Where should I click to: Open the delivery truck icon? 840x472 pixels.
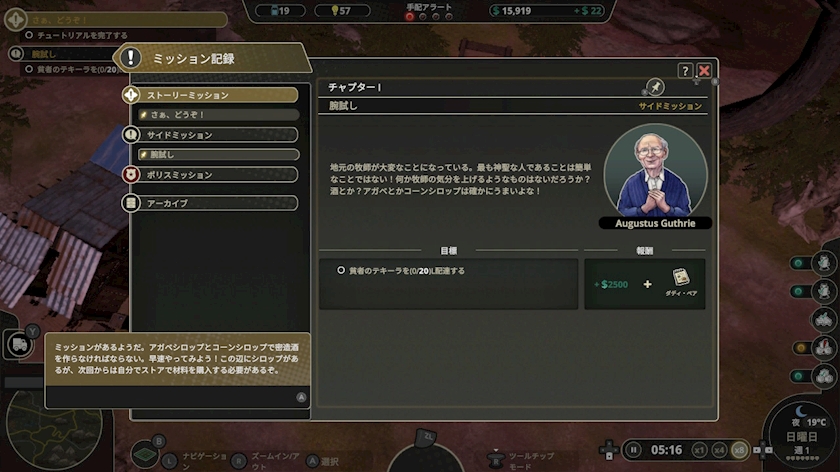click(20, 344)
